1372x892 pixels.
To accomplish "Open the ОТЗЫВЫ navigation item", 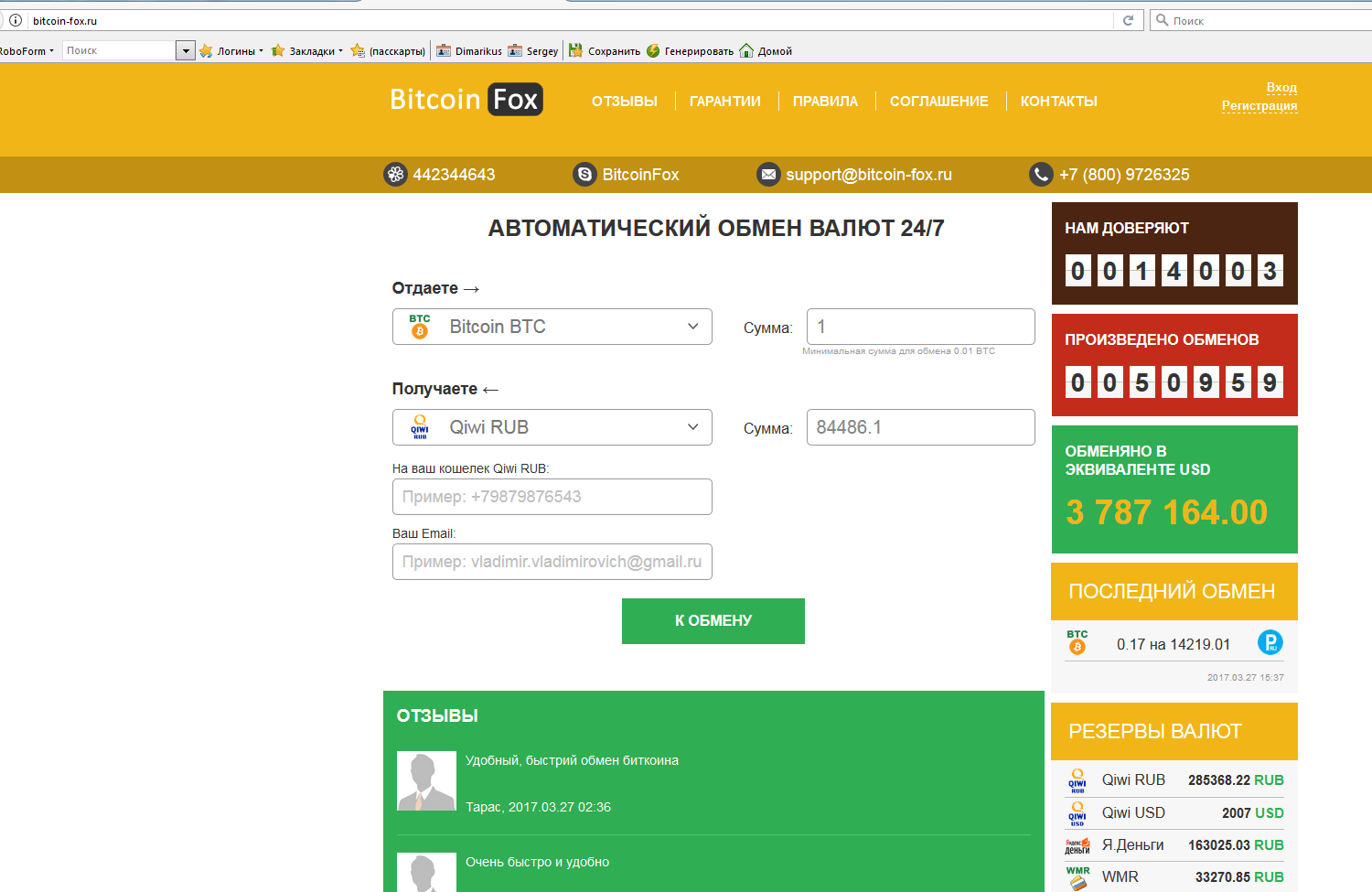I will coord(624,102).
